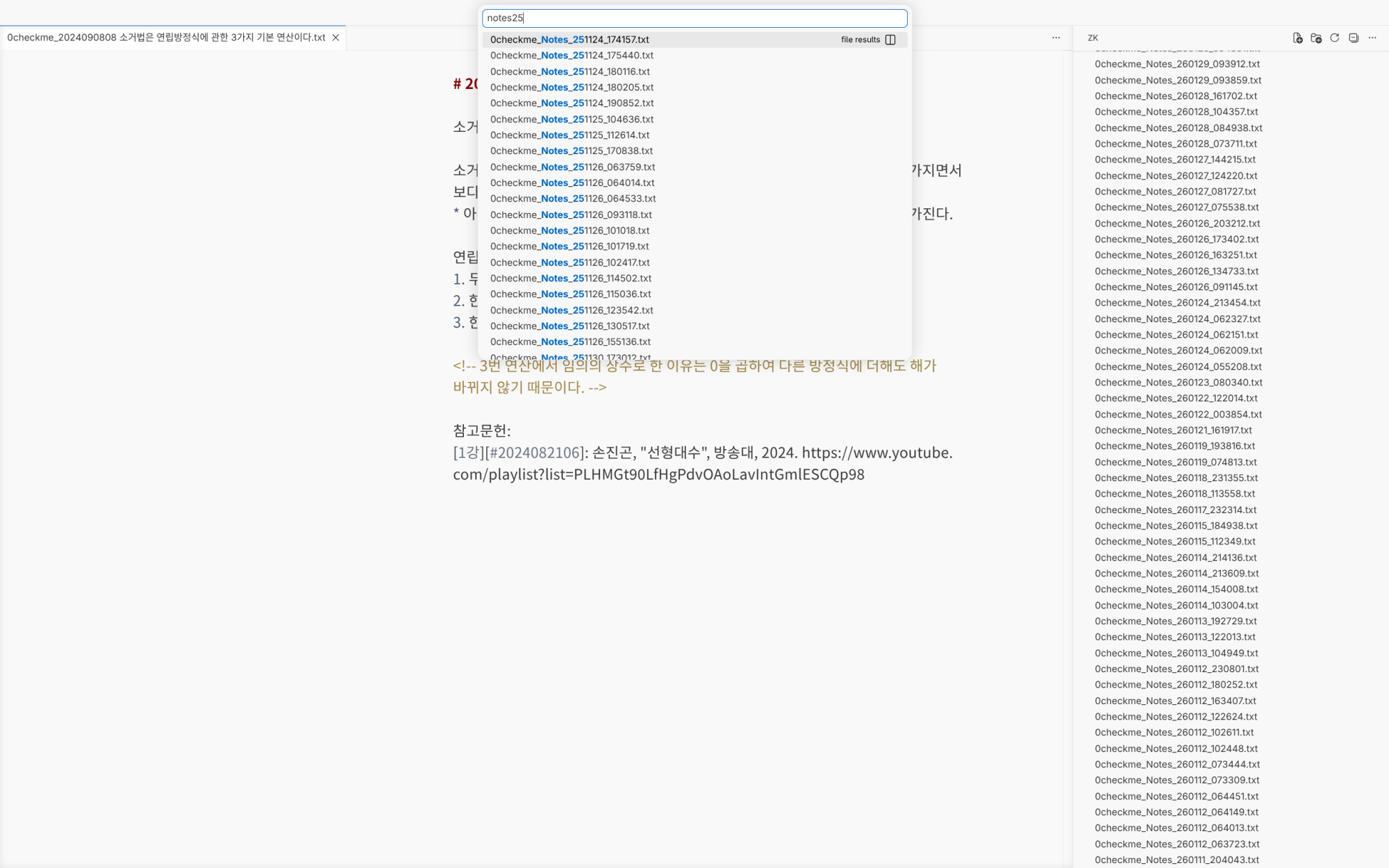Screen dimensions: 1389x868
Task: Open 0checkme_Notes_260129_093912.txt in sidebar
Action: tap(1176, 64)
